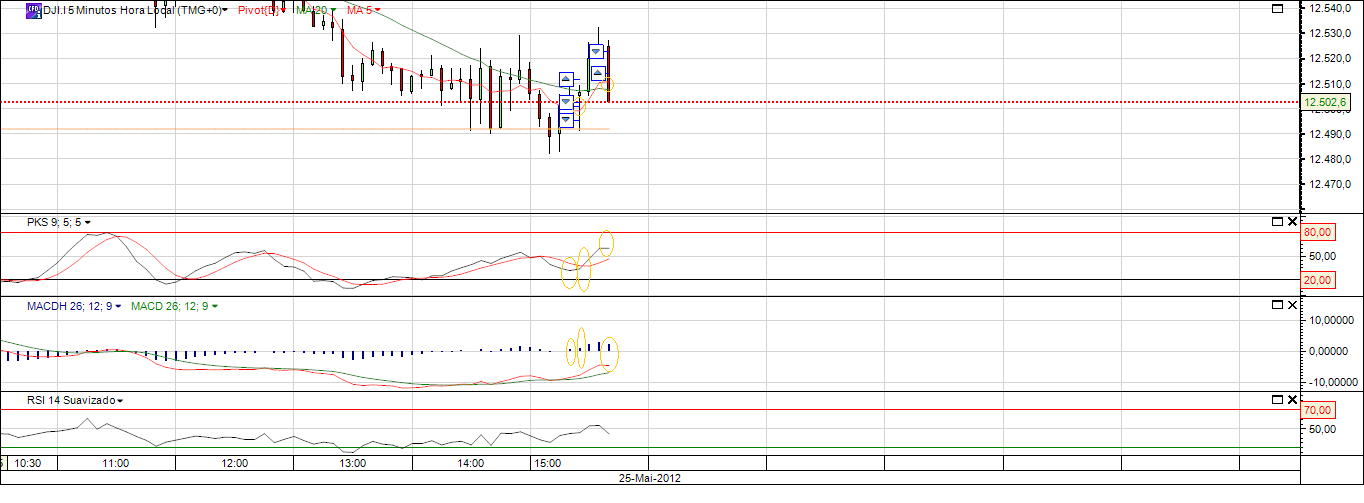This screenshot has height=503, width=1364.
Task: Click the 10,00000 MACD axis label
Action: 1331,321
